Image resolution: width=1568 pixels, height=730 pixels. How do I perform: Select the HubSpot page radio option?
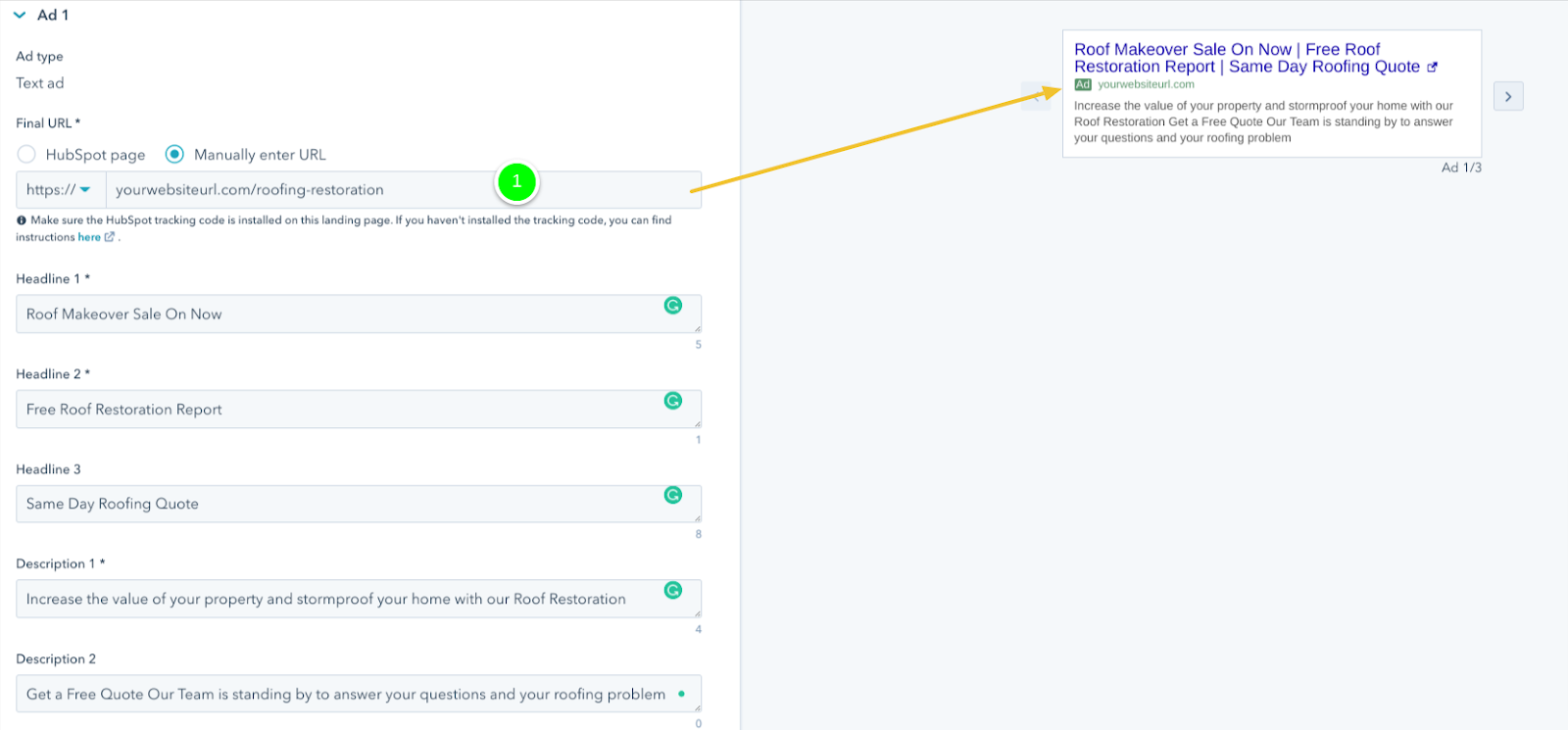(26, 155)
